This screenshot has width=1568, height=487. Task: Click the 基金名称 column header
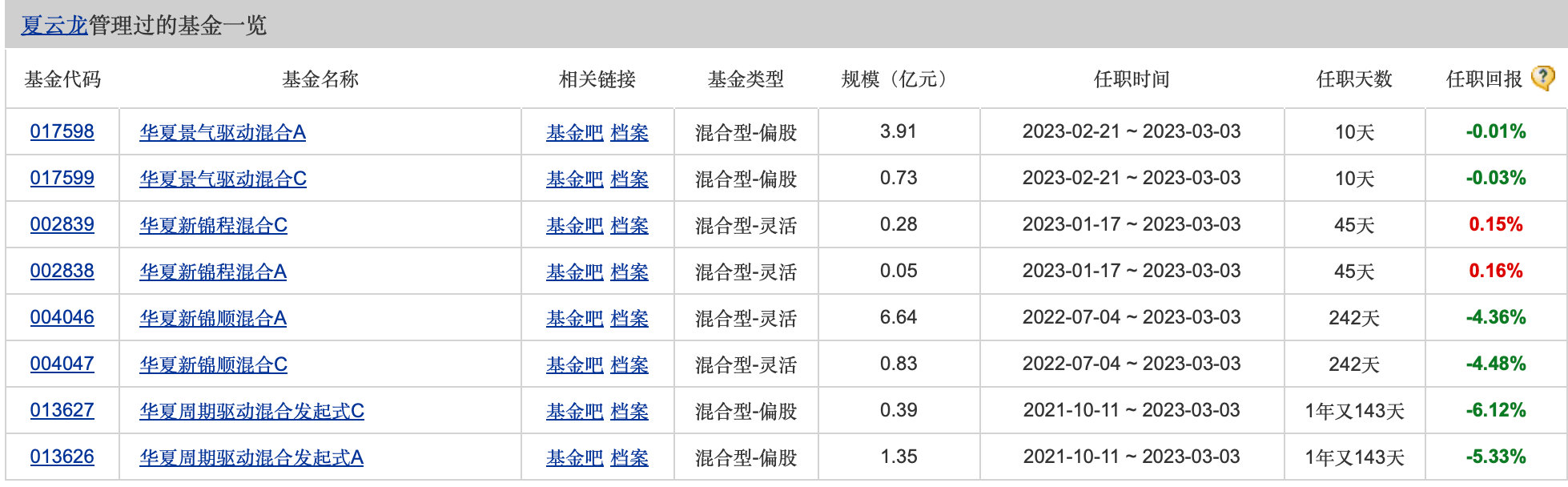tap(320, 79)
